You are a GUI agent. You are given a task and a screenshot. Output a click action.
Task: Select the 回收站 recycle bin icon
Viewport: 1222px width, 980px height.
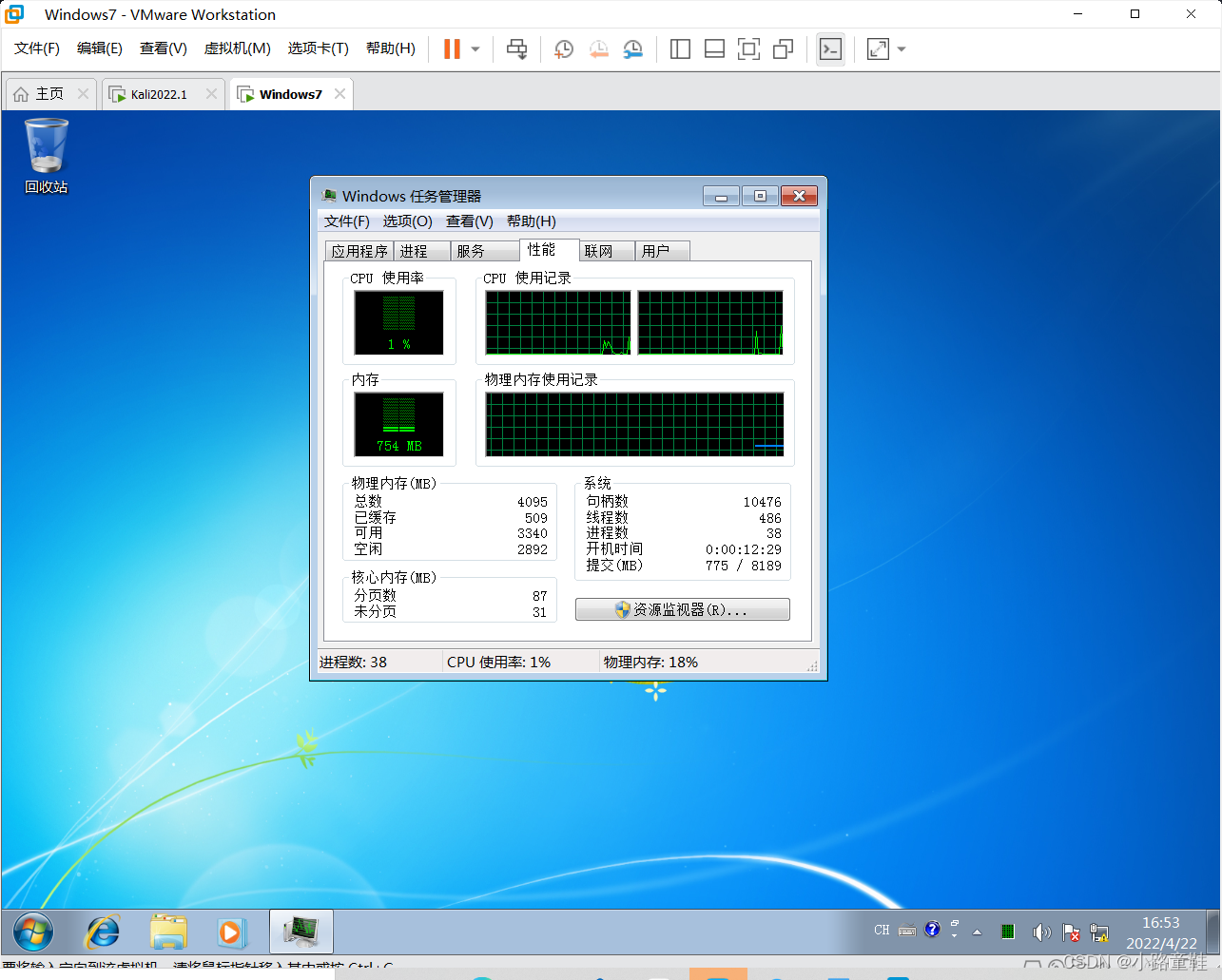point(46,156)
